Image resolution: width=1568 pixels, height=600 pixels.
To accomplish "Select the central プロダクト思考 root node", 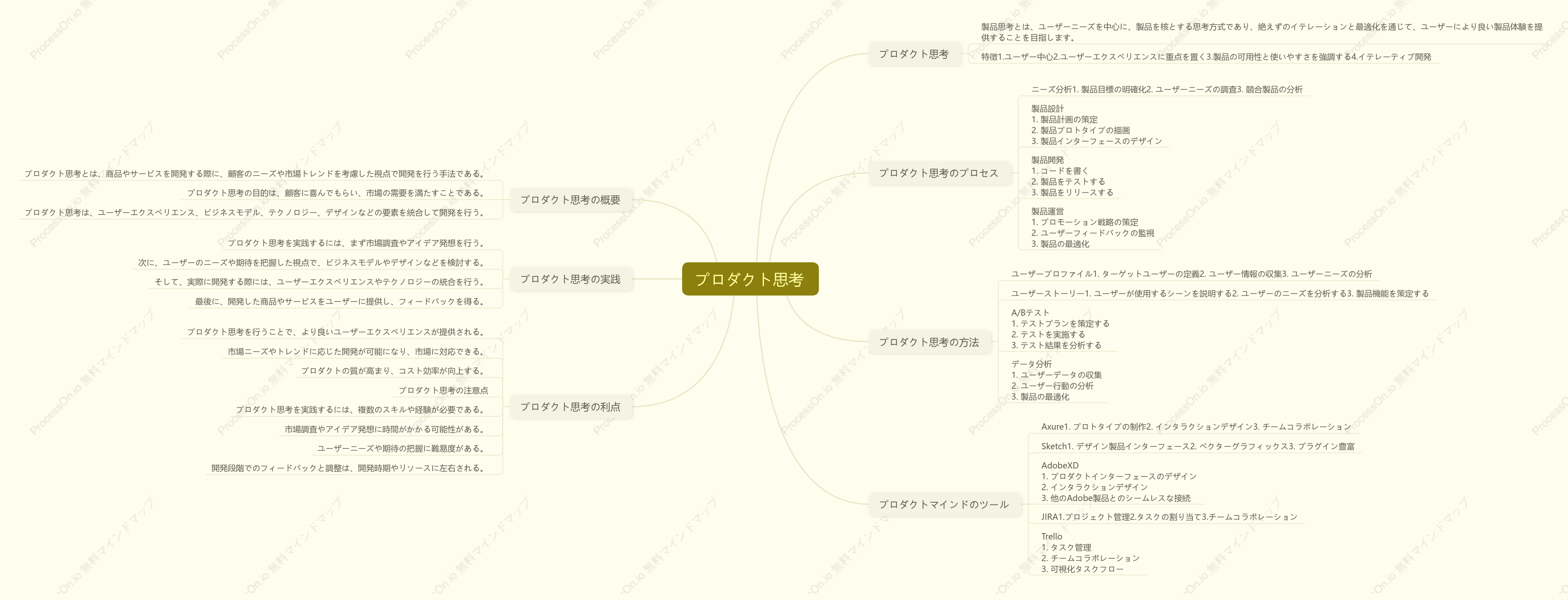I will click(x=750, y=279).
